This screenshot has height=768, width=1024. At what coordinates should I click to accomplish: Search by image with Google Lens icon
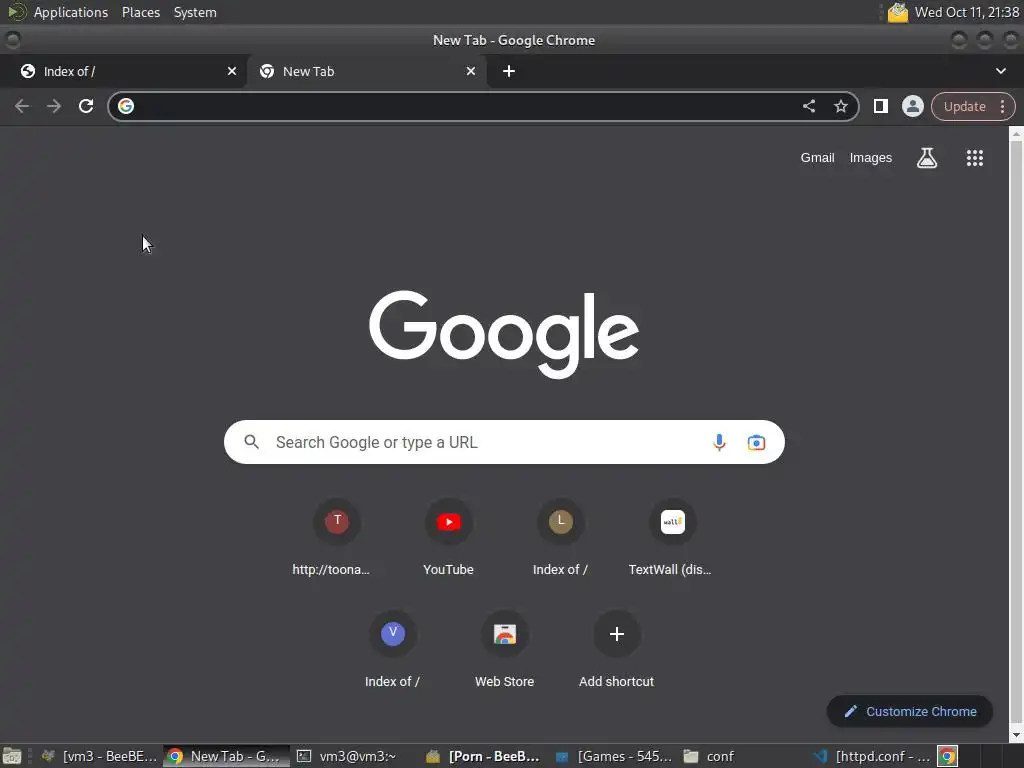pyautogui.click(x=756, y=443)
